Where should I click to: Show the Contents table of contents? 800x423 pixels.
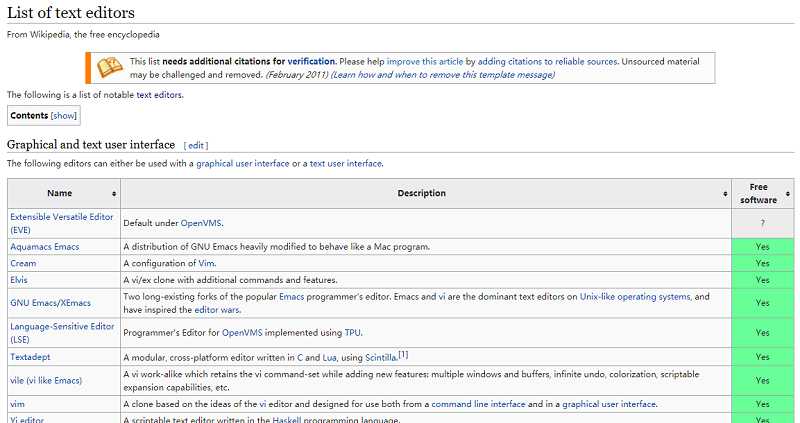(x=63, y=116)
